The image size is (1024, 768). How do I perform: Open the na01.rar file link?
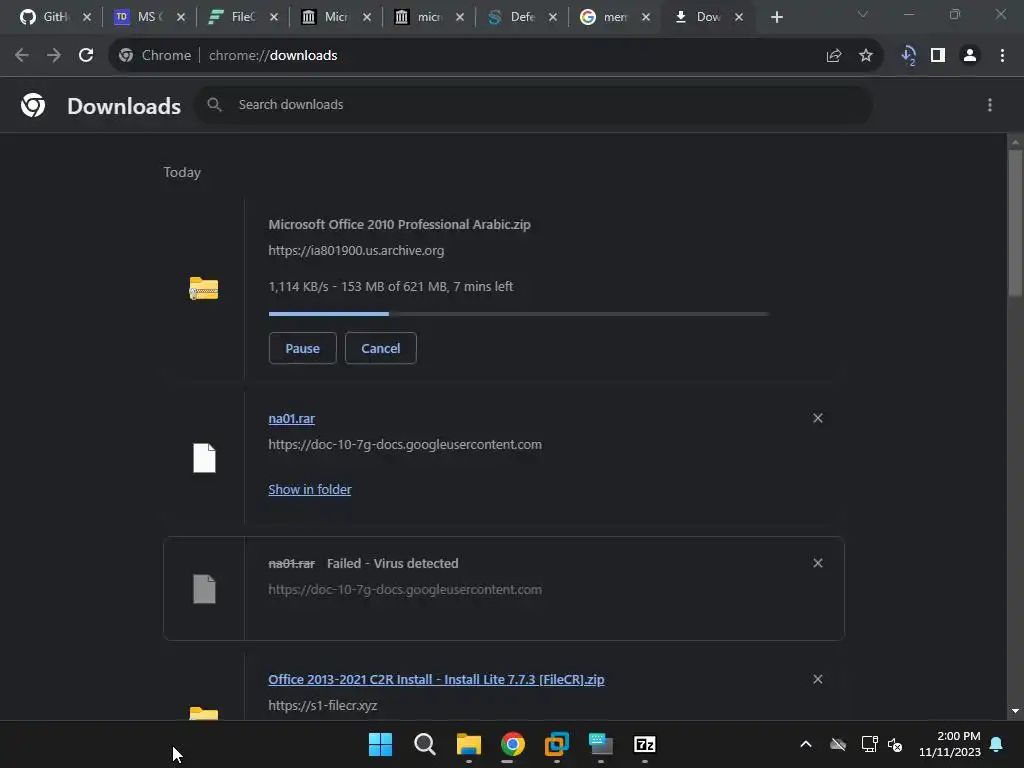291,419
